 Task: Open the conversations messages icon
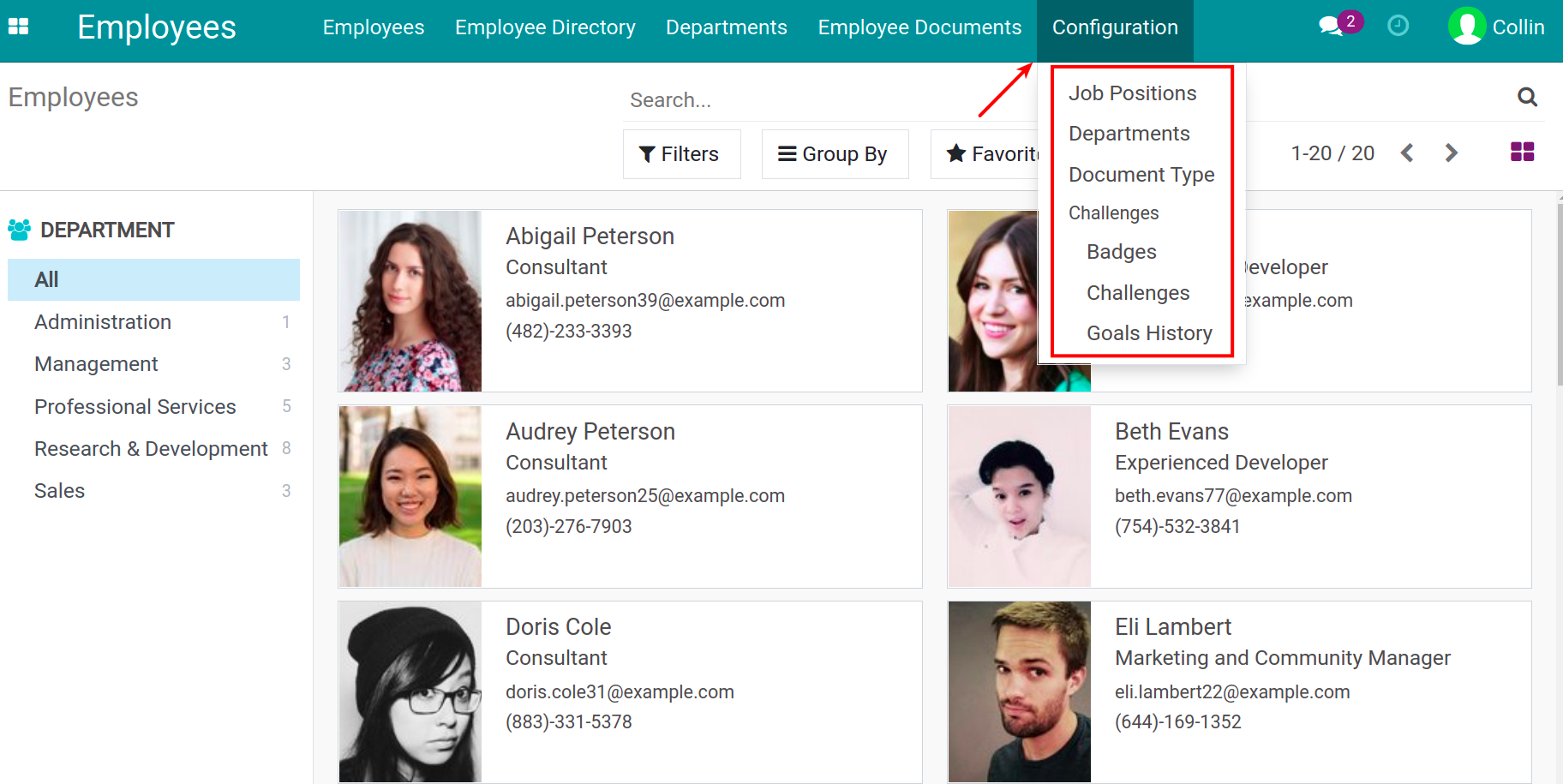(x=1331, y=26)
